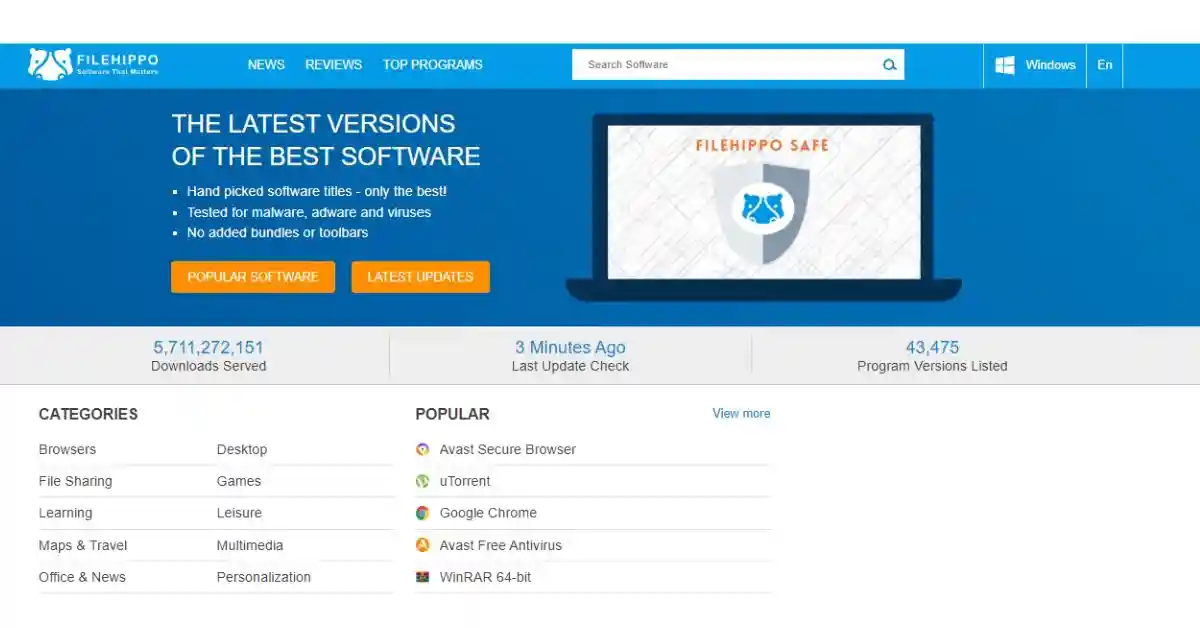Screen dimensions: 1200x628
Task: Click the Popular Software button
Action: click(253, 277)
